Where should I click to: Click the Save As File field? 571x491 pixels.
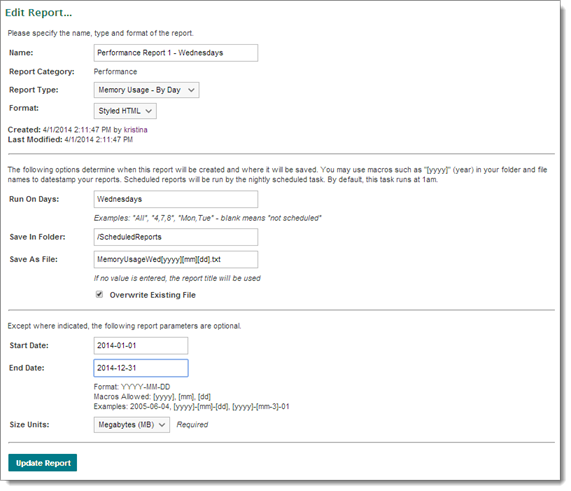pos(176,260)
